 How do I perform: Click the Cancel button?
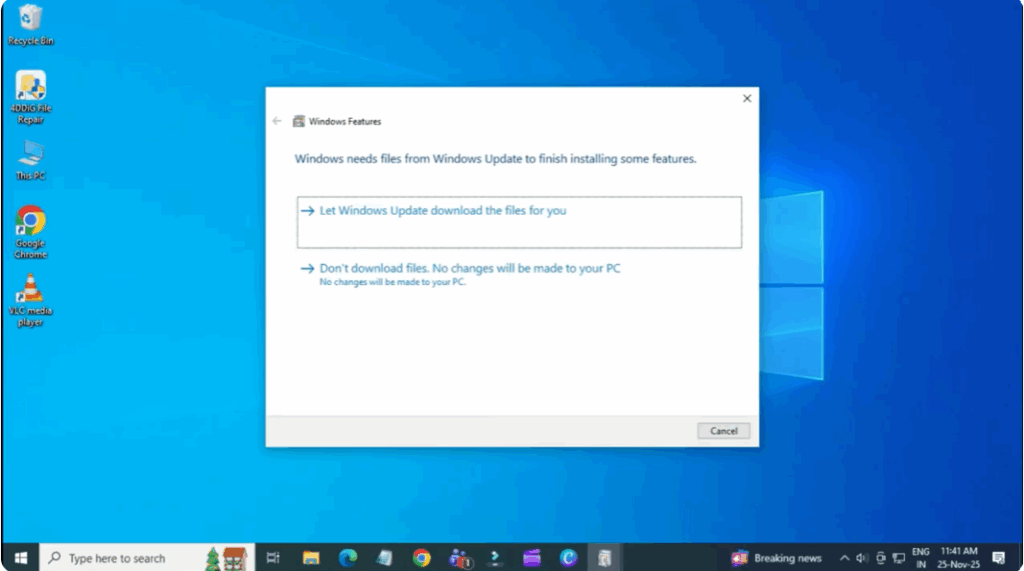(x=724, y=431)
